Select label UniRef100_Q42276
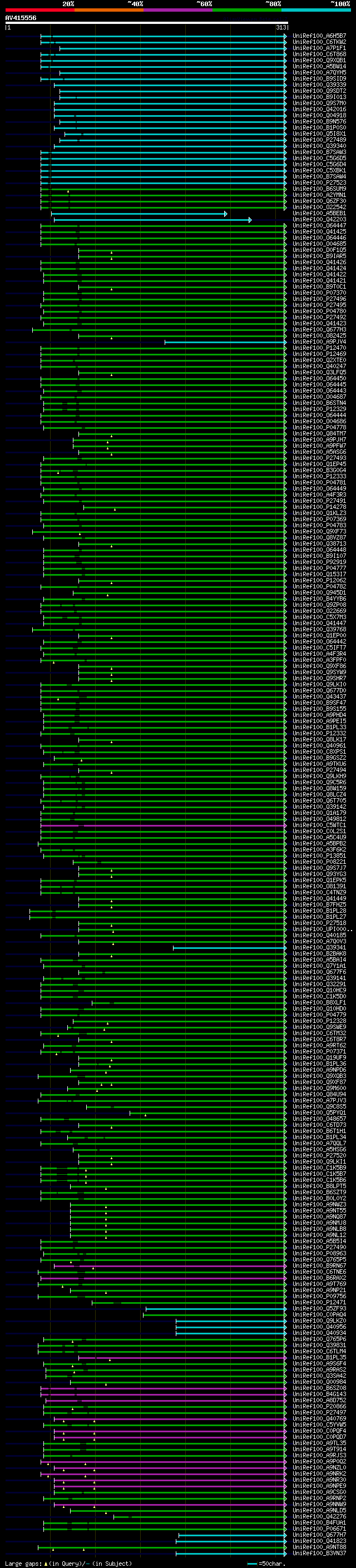This screenshot has width=356, height=1568. point(319,1516)
